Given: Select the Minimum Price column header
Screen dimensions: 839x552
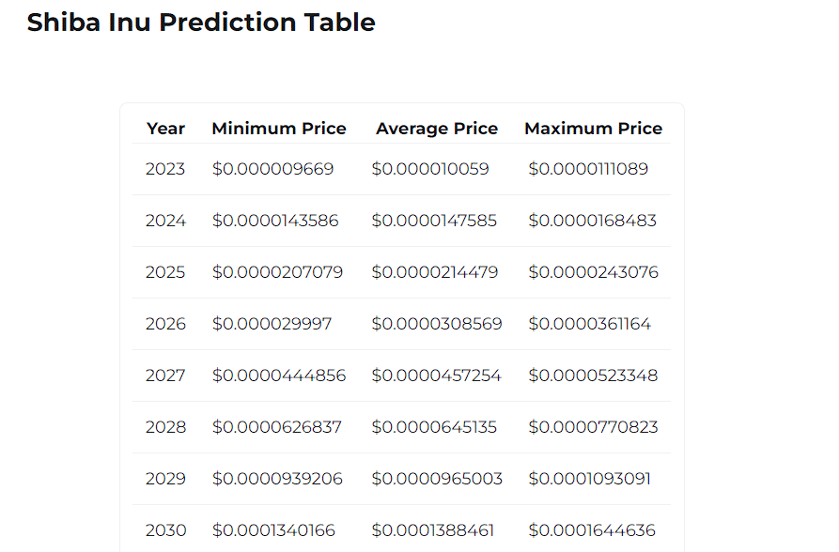Looking at the screenshot, I should coord(279,128).
